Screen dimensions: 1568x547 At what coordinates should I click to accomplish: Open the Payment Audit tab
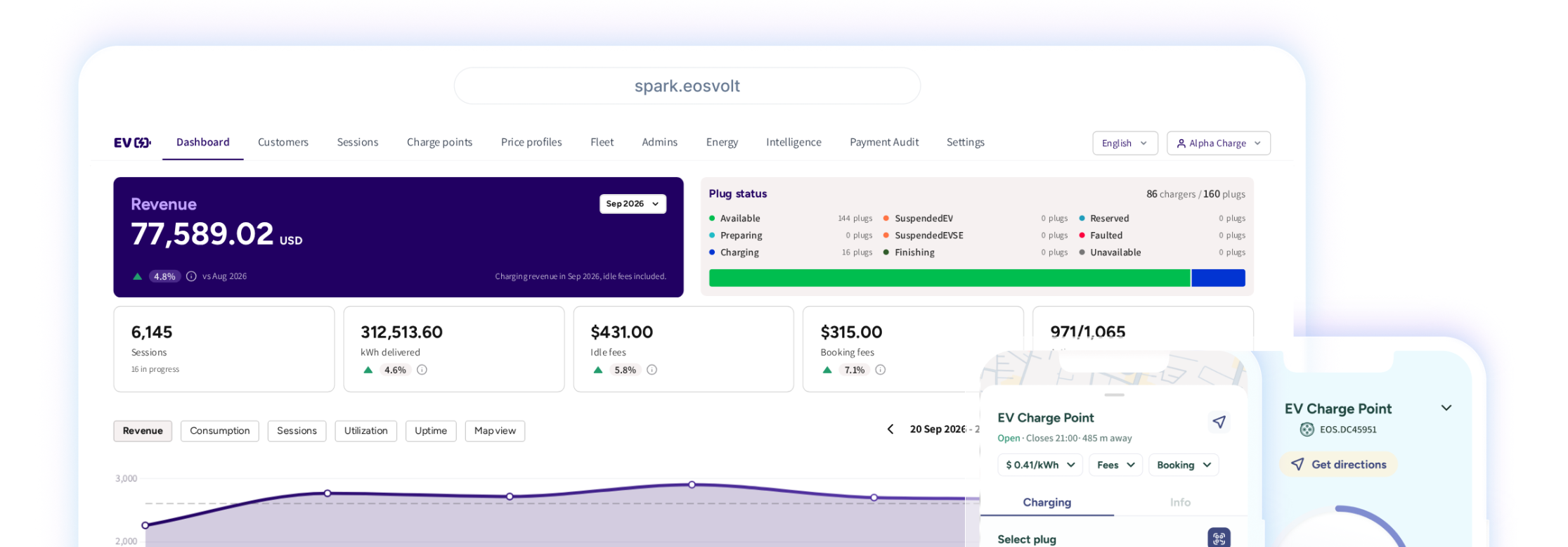pyautogui.click(x=884, y=142)
